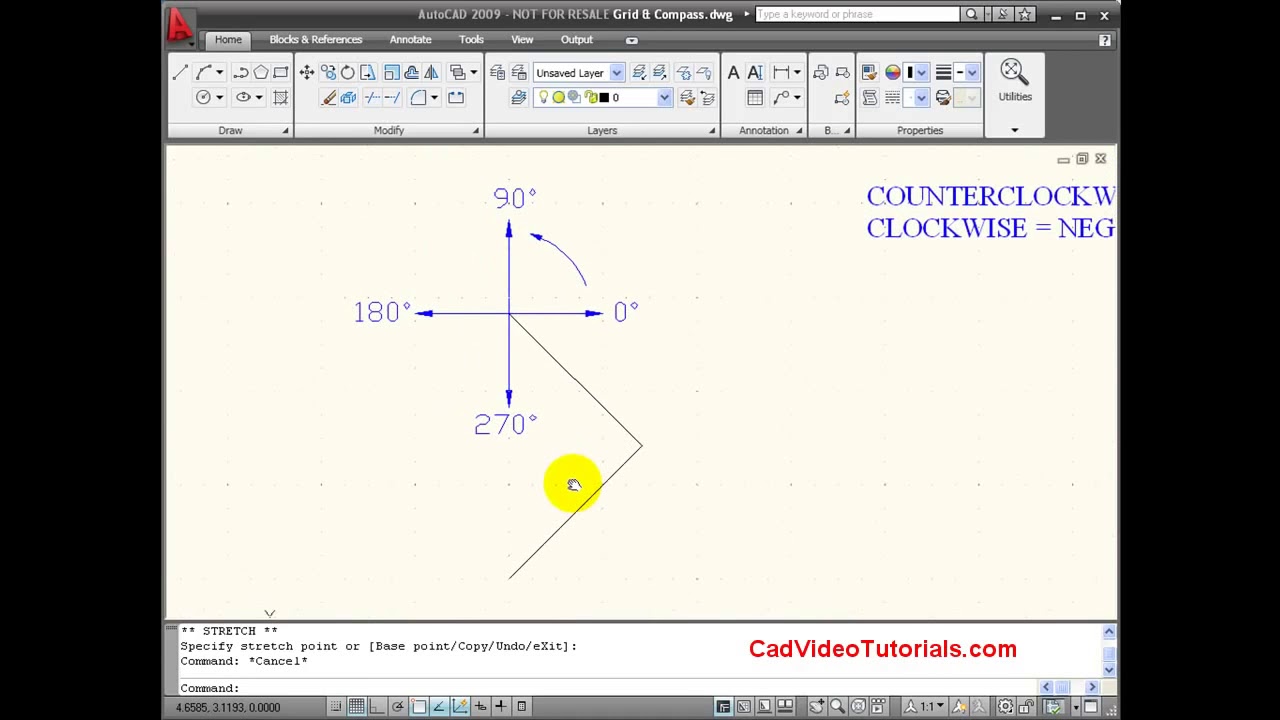
Task: Select the Line tool in the Draw panel
Action: (180, 72)
